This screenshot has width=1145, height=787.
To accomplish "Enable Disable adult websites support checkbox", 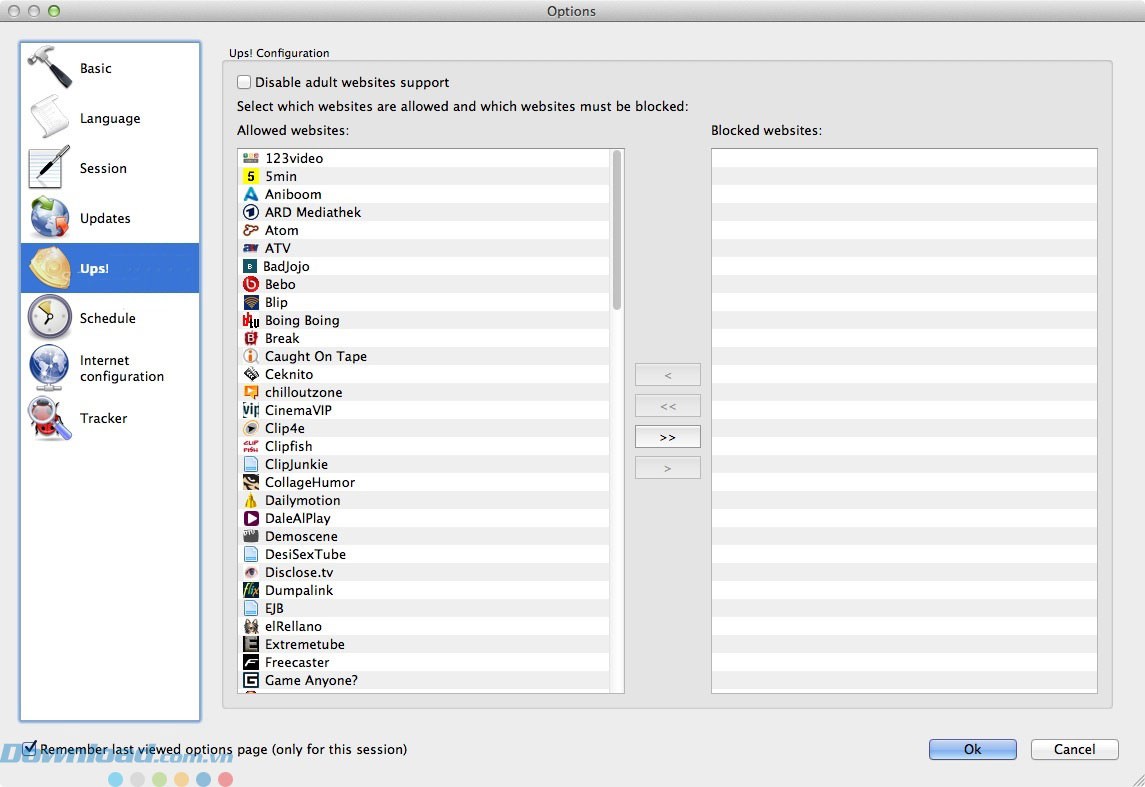I will [244, 83].
